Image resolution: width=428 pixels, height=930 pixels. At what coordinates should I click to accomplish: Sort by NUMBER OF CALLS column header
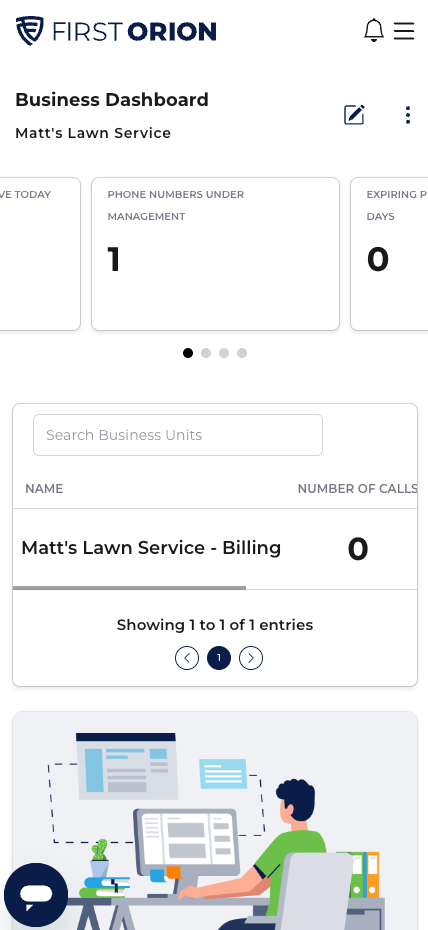pos(357,489)
